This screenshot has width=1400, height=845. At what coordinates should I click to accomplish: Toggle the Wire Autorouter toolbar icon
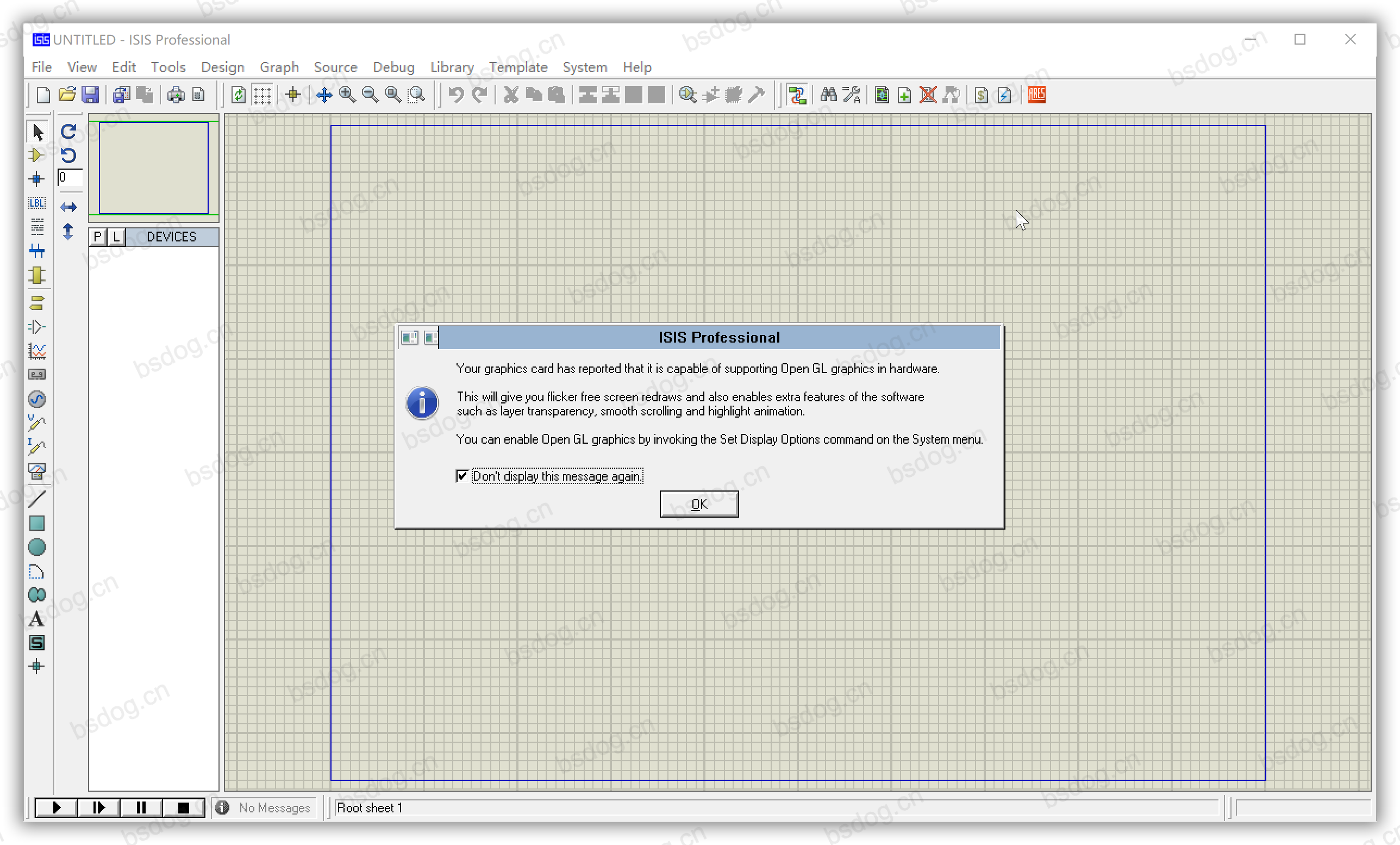coord(798,95)
